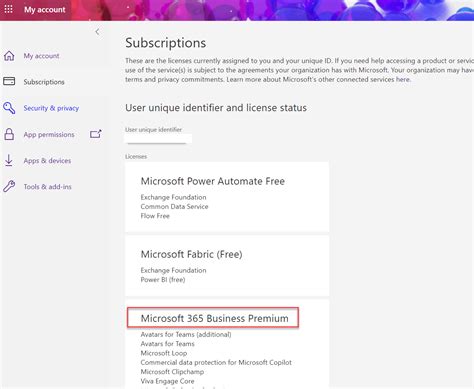474x389 pixels.
Task: Collapse the sidebar with the chevron
Action: [x=97, y=32]
